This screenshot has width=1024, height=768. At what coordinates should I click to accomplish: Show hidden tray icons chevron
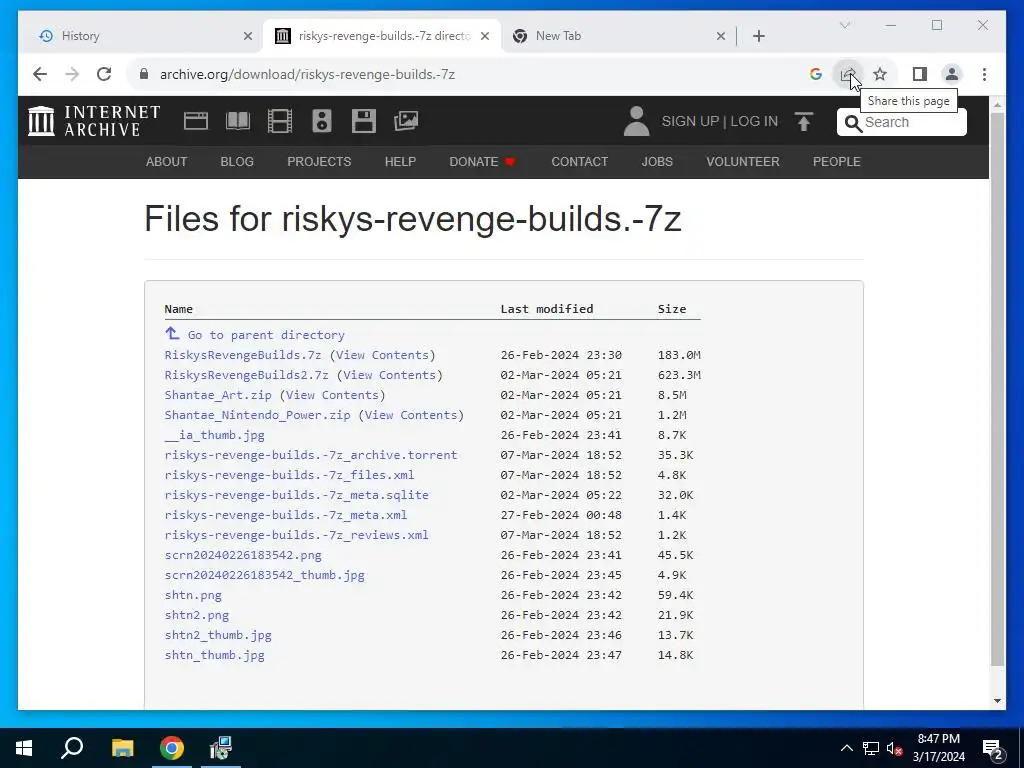846,748
